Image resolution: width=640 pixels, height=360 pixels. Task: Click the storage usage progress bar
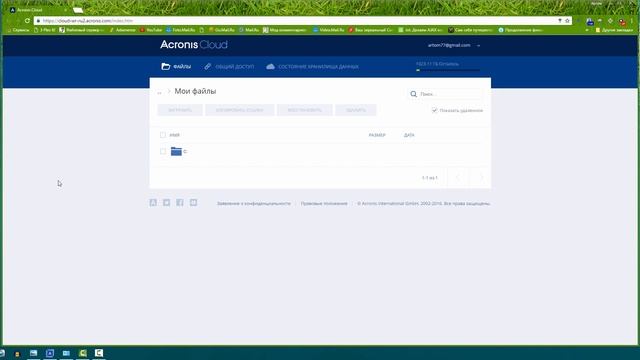447,70
